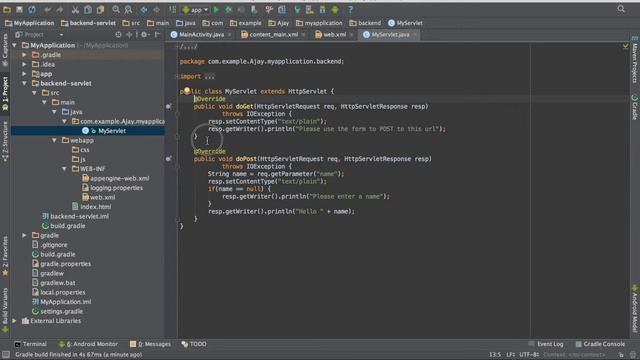Click the doPost override gutter icon

(x=169, y=159)
